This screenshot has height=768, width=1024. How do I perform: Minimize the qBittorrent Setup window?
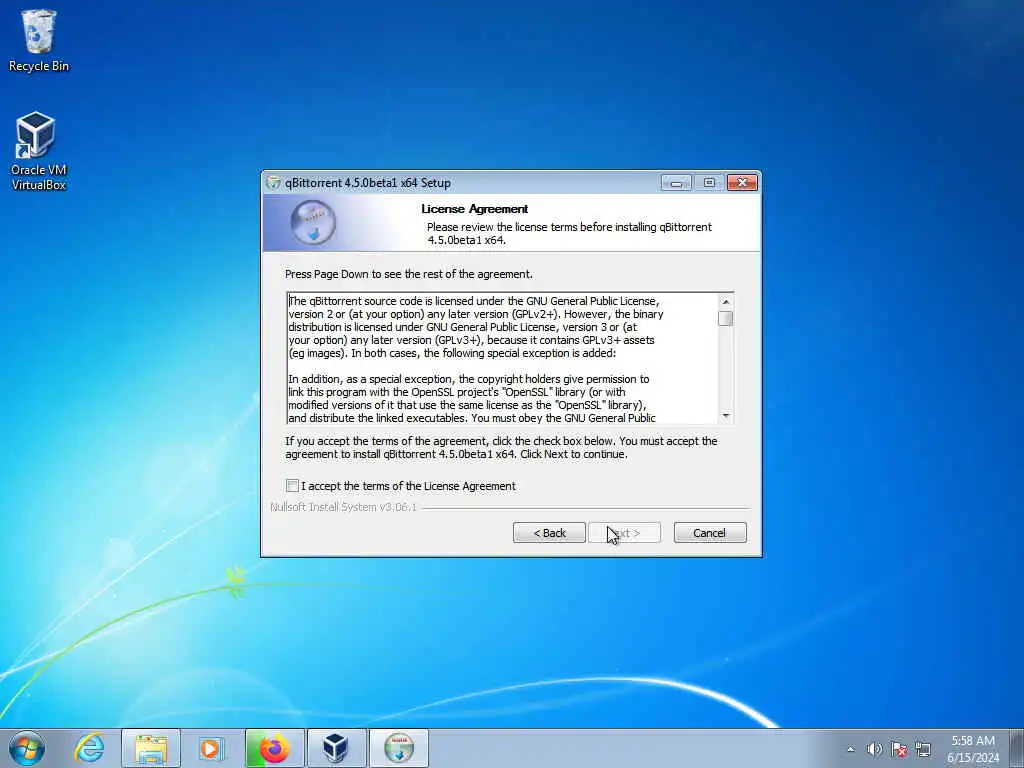click(677, 183)
